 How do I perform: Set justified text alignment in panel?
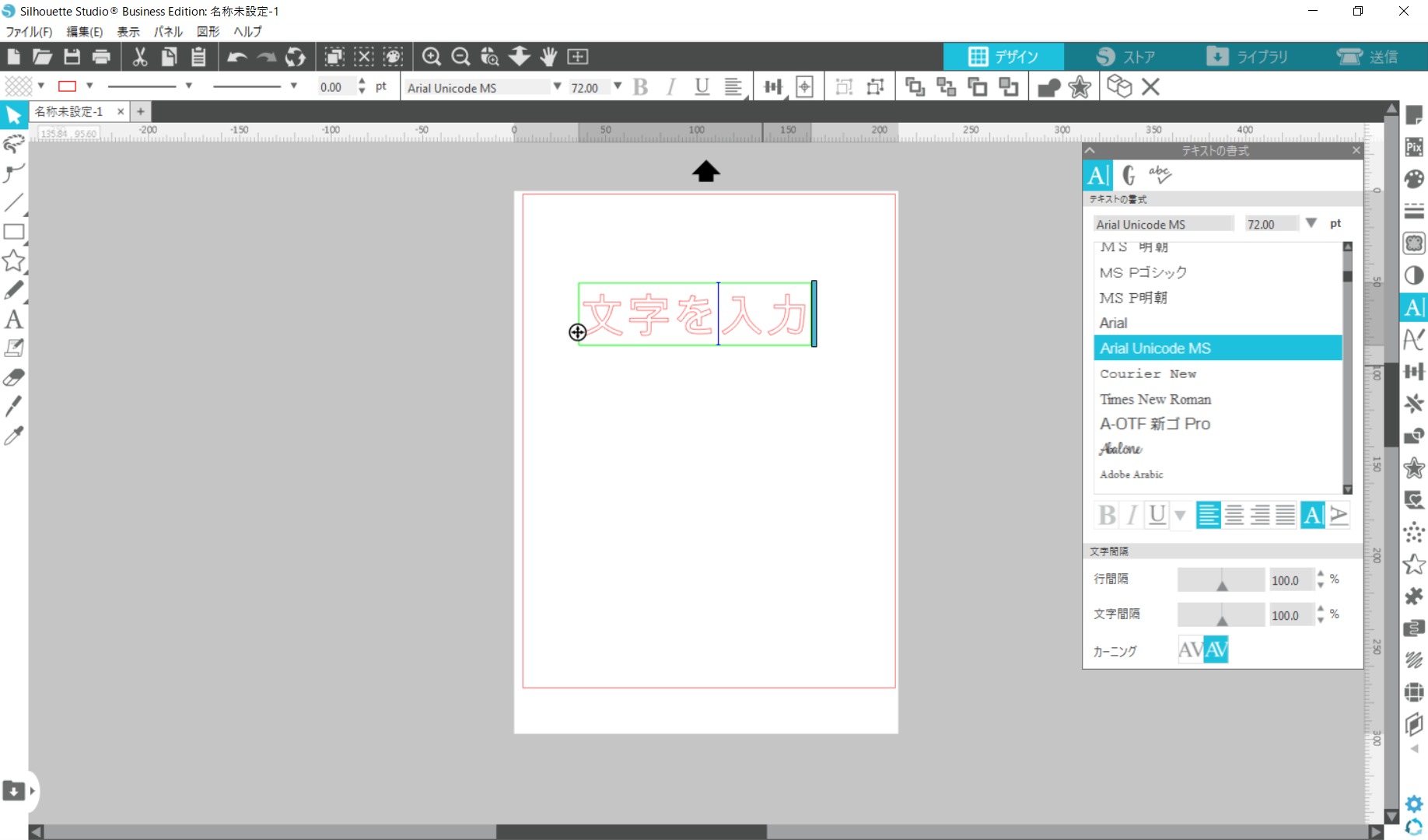point(1286,515)
